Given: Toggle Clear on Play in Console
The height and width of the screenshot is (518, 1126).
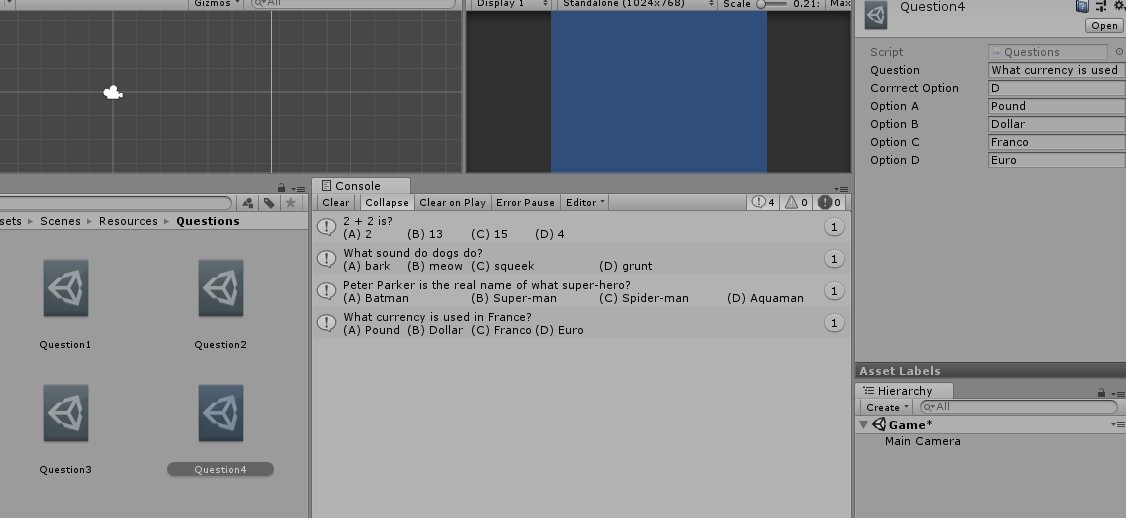Looking at the screenshot, I should click(452, 203).
